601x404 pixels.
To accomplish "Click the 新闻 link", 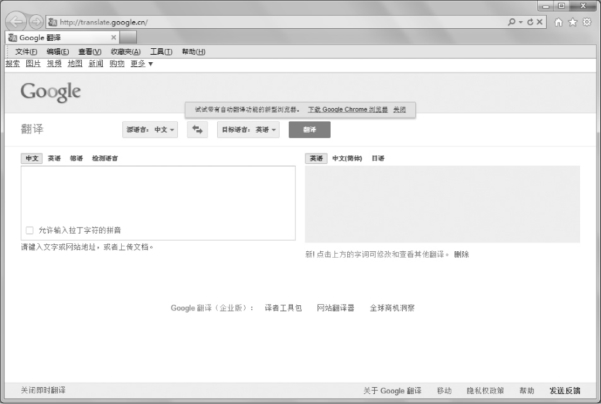I will pos(96,63).
